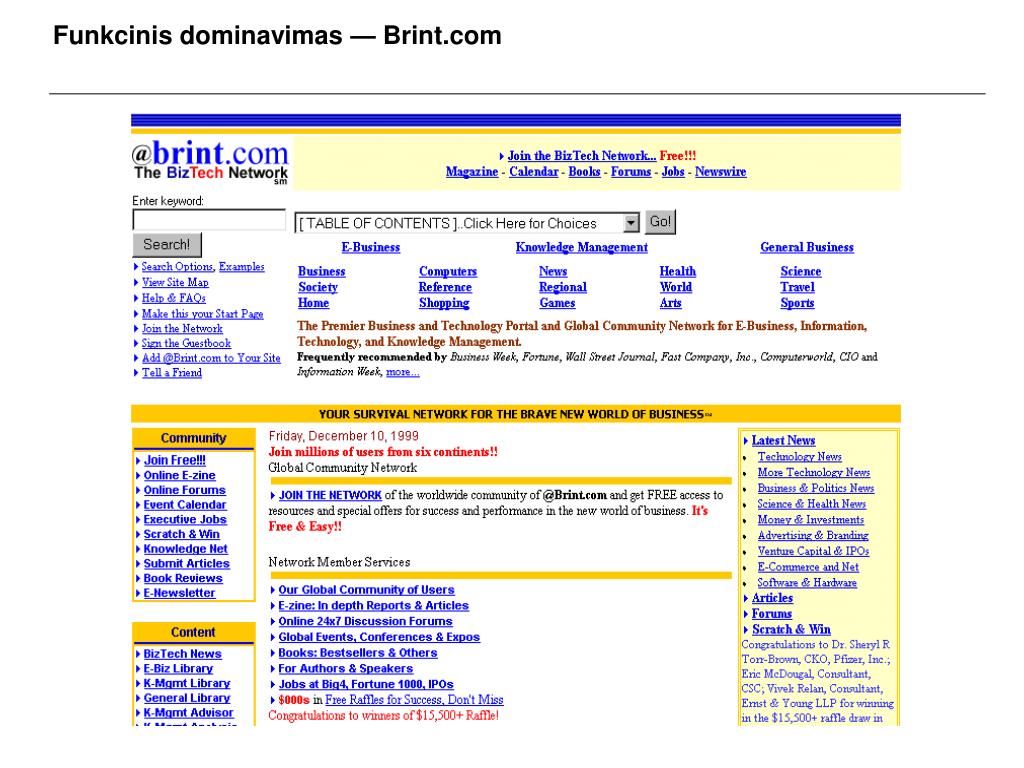
Task: Open Online E-zine in Community box
Action: coord(179,475)
